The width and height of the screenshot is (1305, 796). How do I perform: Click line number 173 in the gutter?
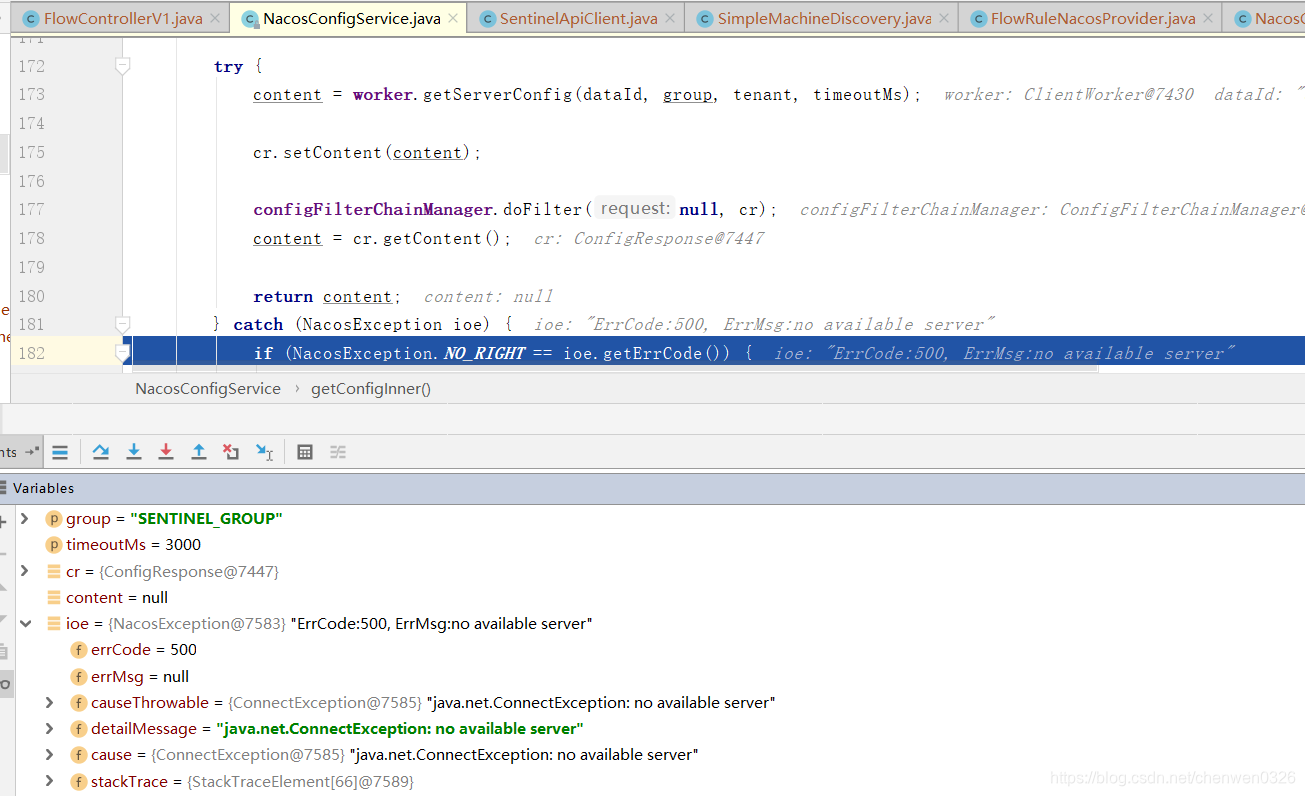tap(32, 94)
